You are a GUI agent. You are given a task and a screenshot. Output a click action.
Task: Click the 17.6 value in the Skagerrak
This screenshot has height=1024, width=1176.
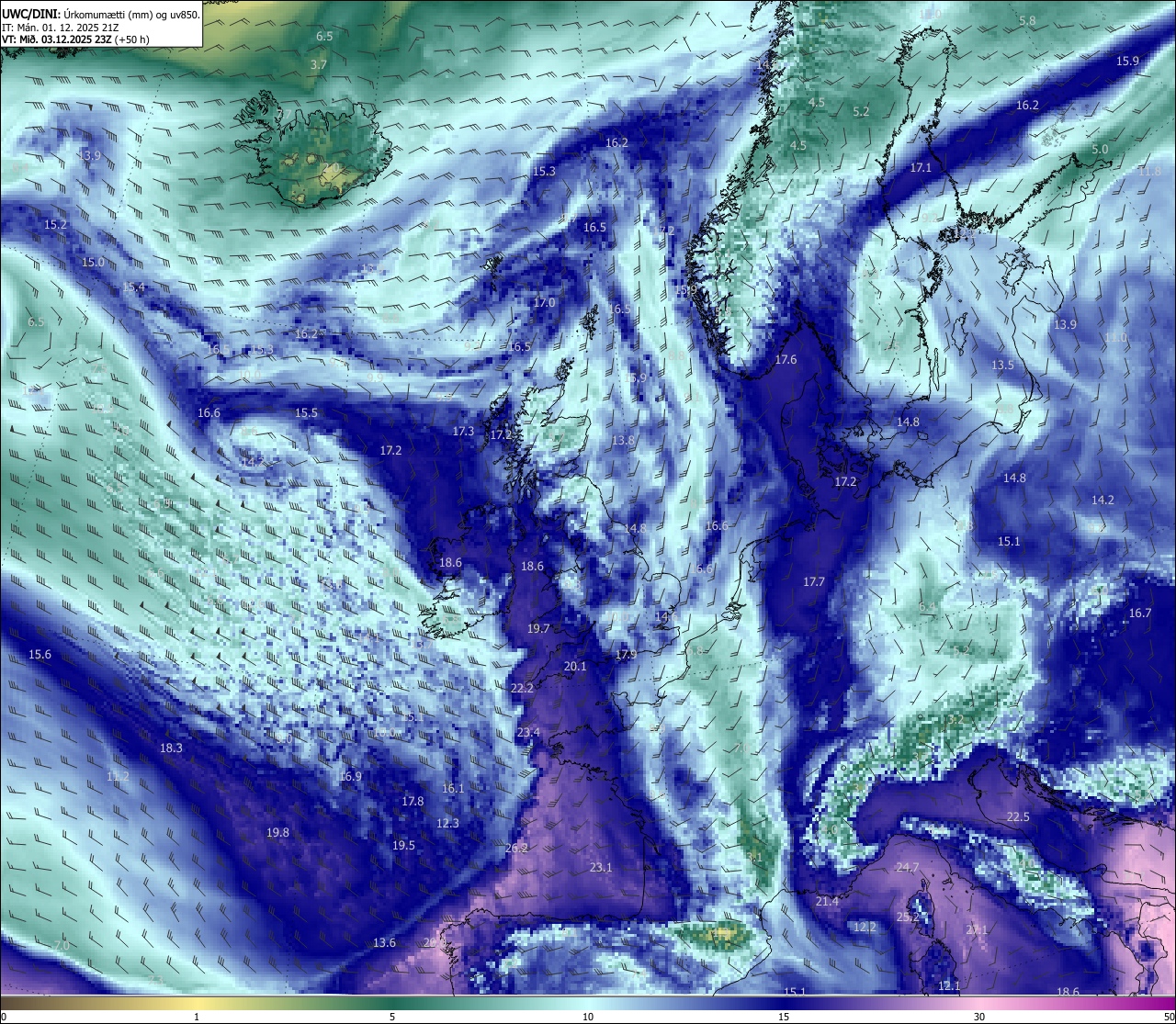[786, 359]
